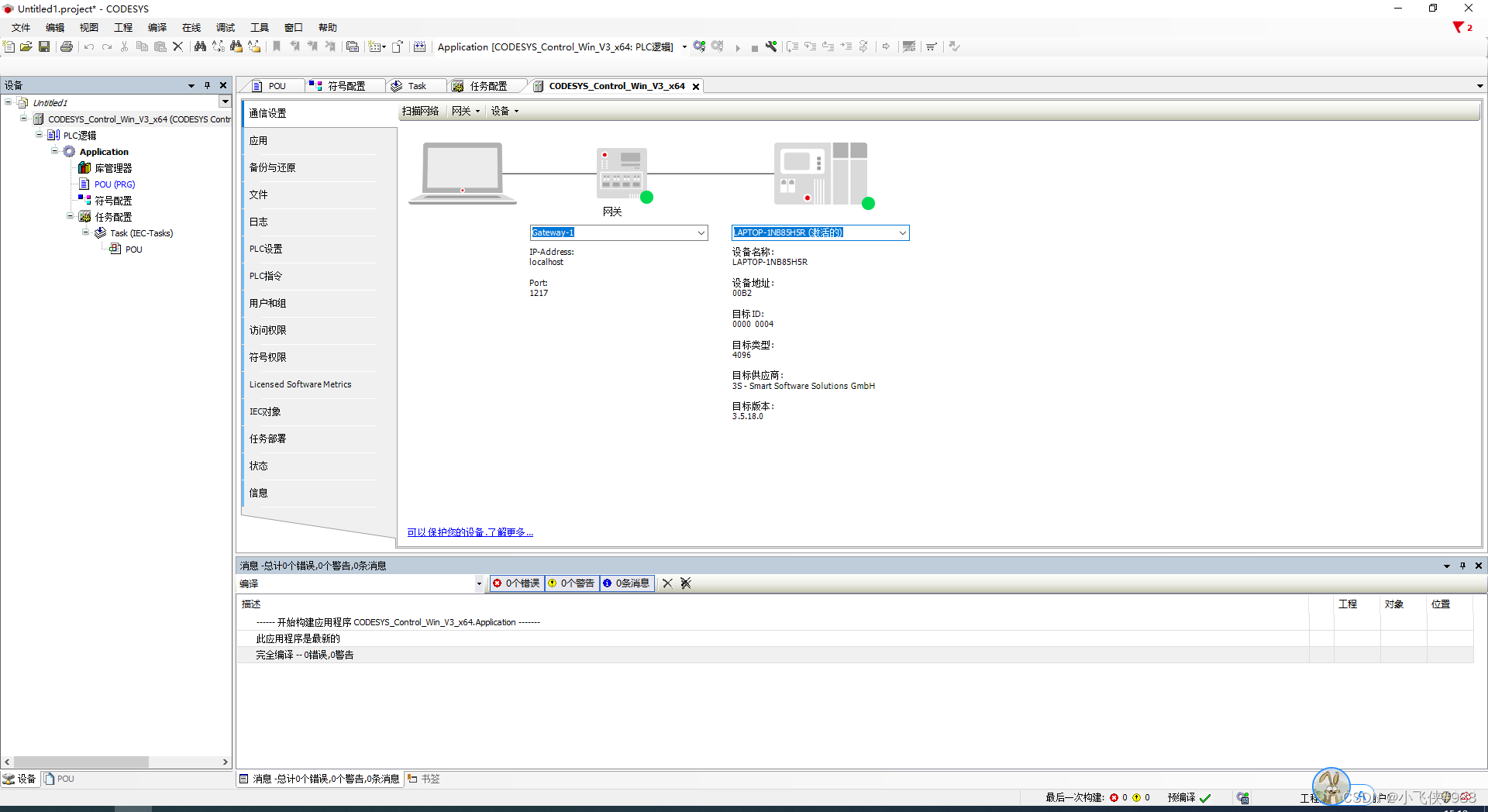
Task: Collapse the Task (IEC-Tasks) tree node
Action: (x=86, y=232)
